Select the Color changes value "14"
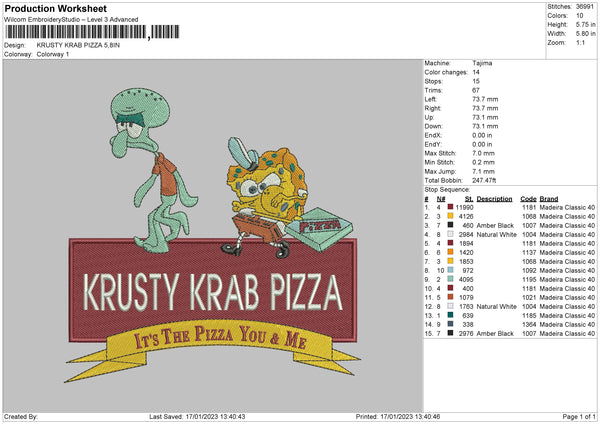Viewport: 600px width, 424px height. coord(476,72)
